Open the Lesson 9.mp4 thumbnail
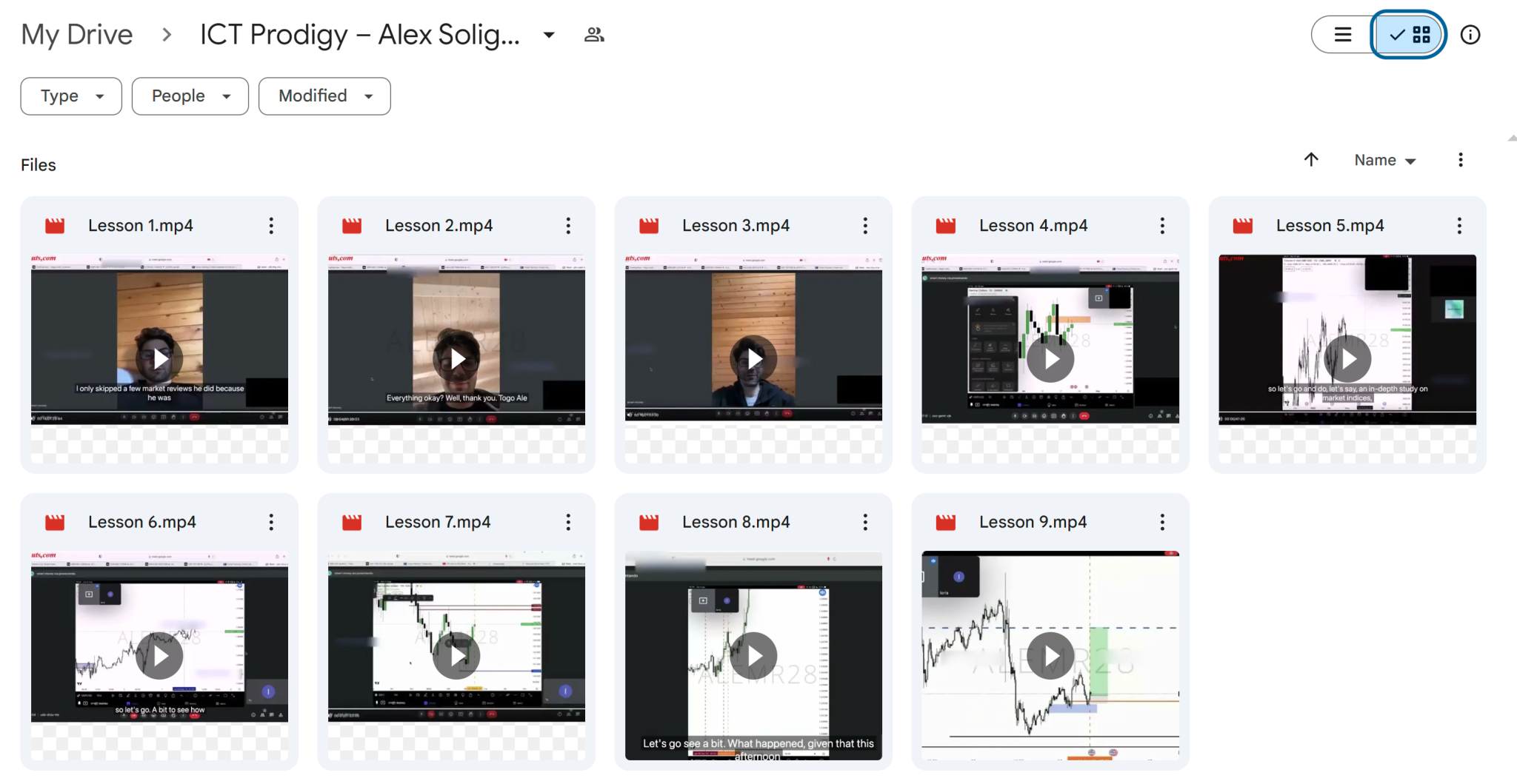Image resolution: width=1517 pixels, height=784 pixels. tap(1050, 656)
